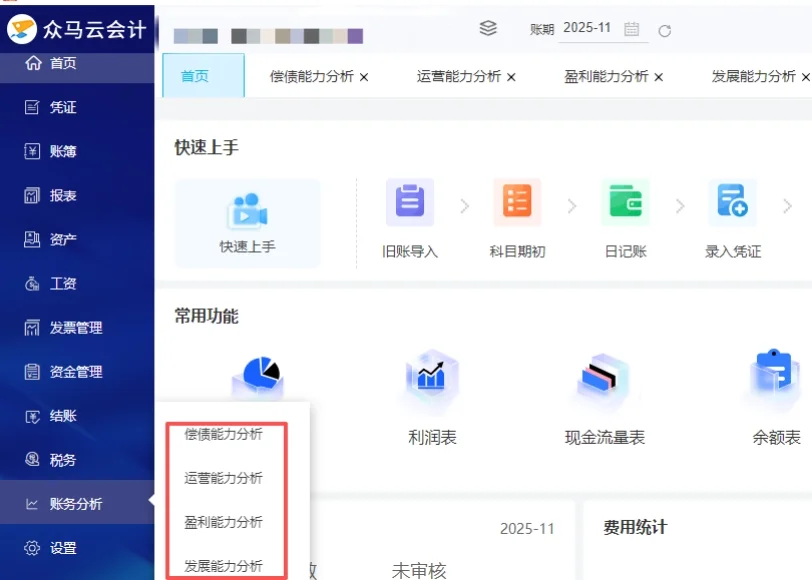Viewport: 812px width, 580px height.
Task: Open the 日记账 green wallet icon
Action: (x=626, y=202)
